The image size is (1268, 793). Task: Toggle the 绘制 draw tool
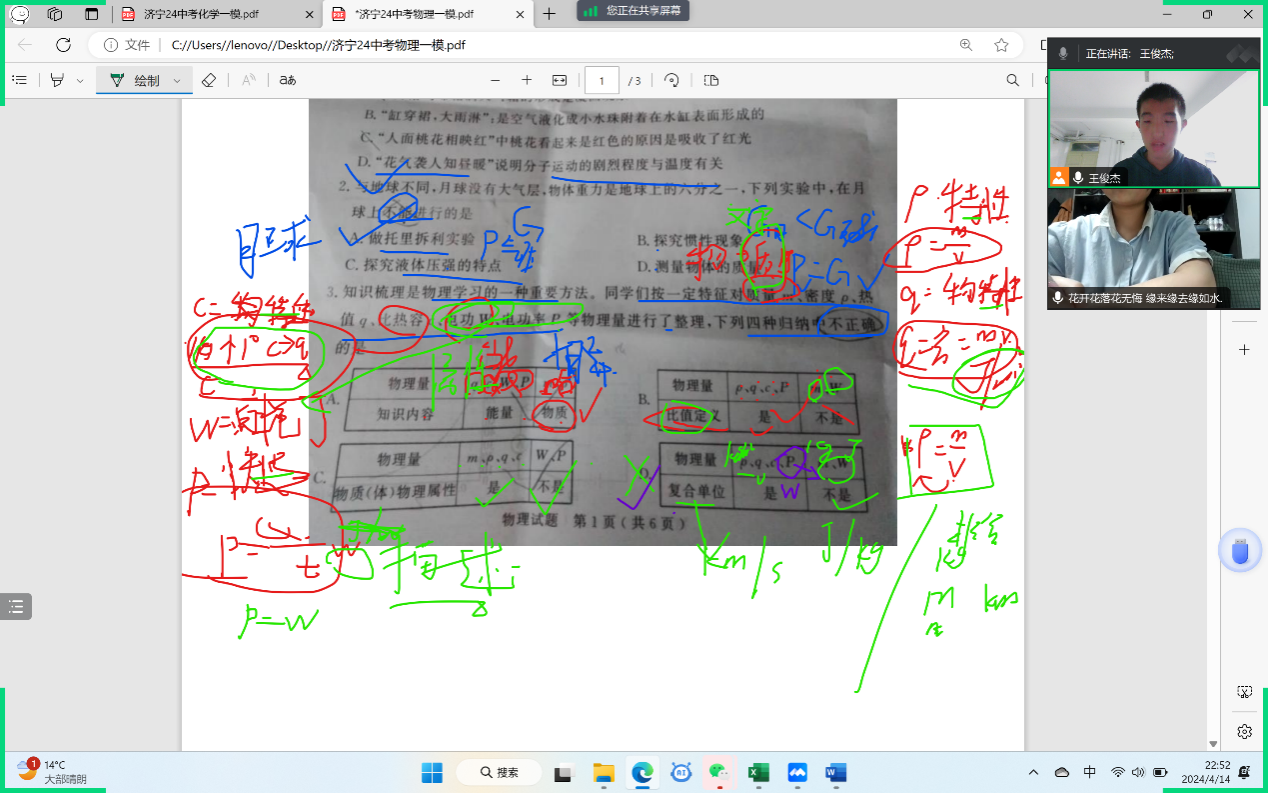135,80
